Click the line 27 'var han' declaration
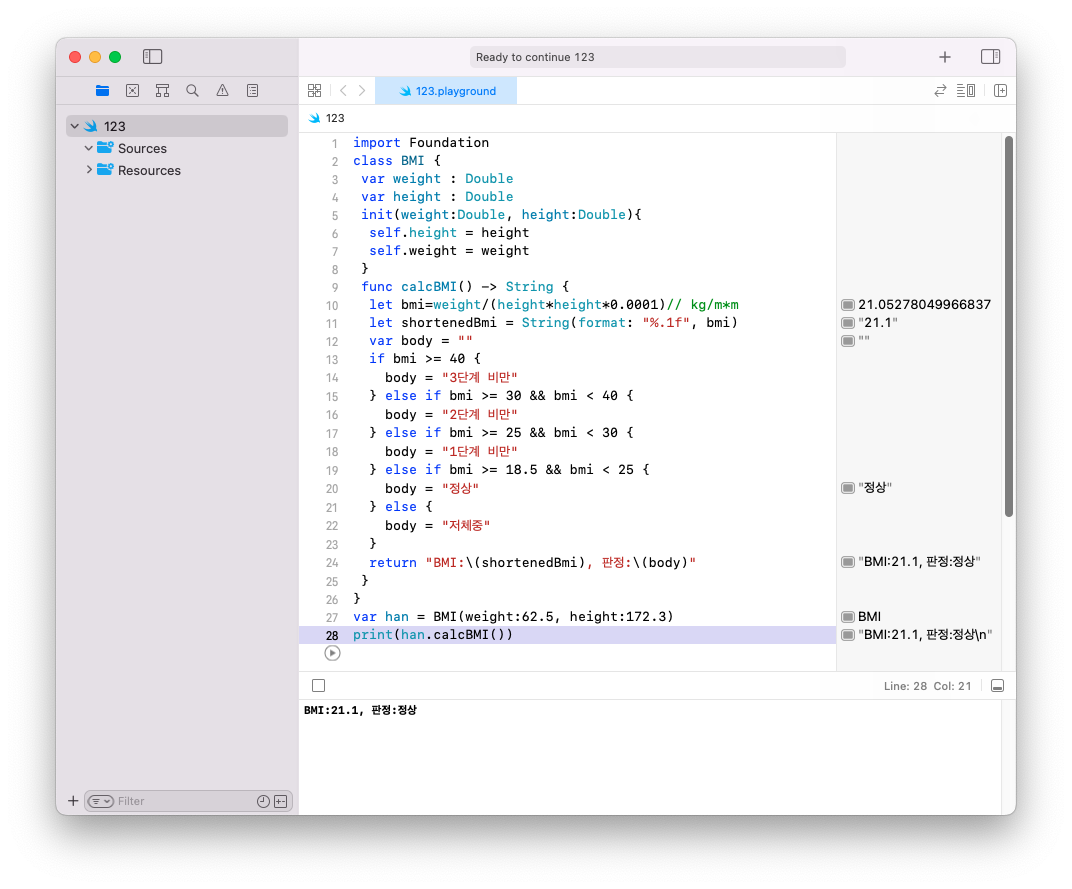This screenshot has width=1072, height=889. click(x=513, y=617)
